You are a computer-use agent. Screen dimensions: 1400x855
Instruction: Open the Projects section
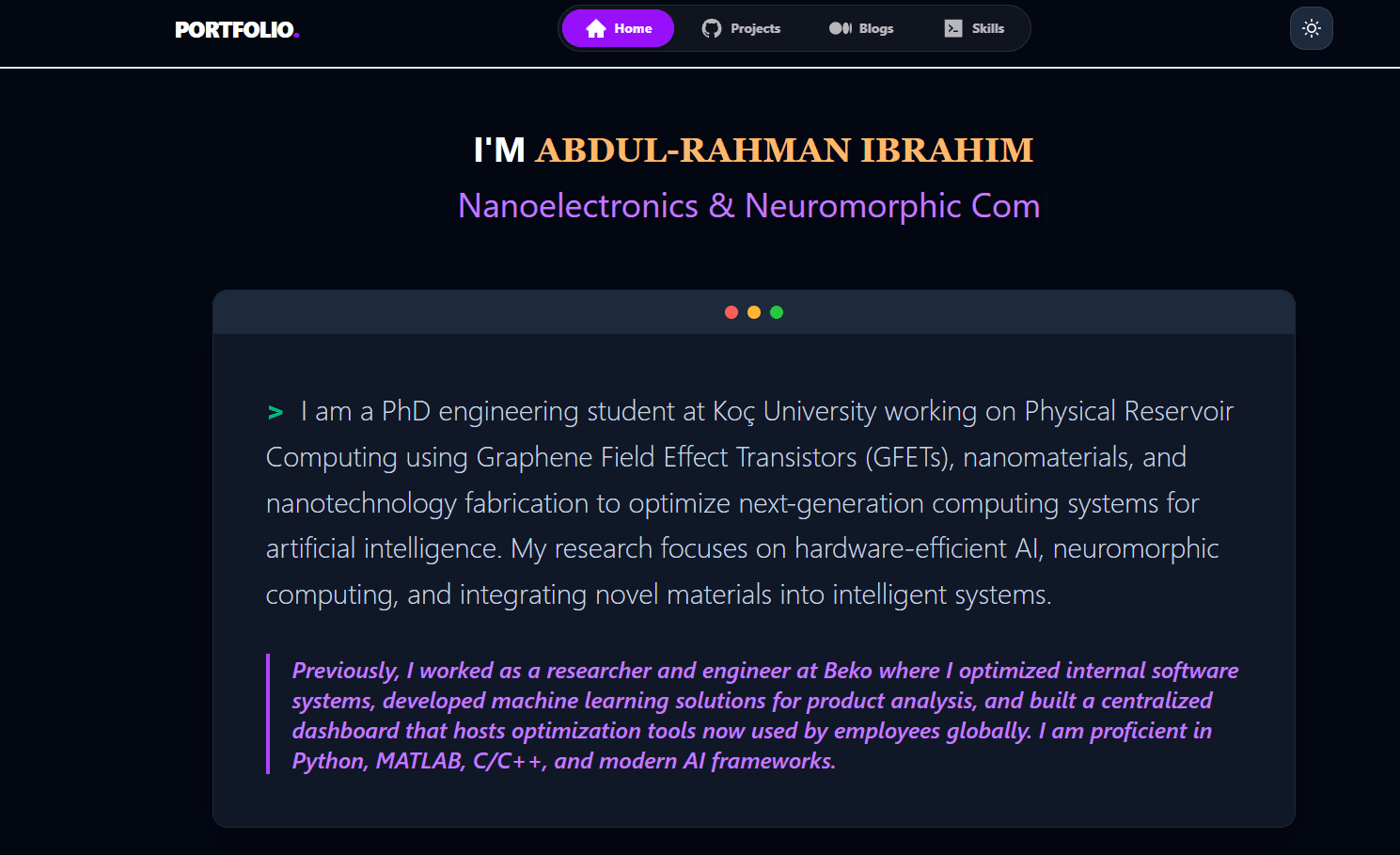pyautogui.click(x=742, y=28)
